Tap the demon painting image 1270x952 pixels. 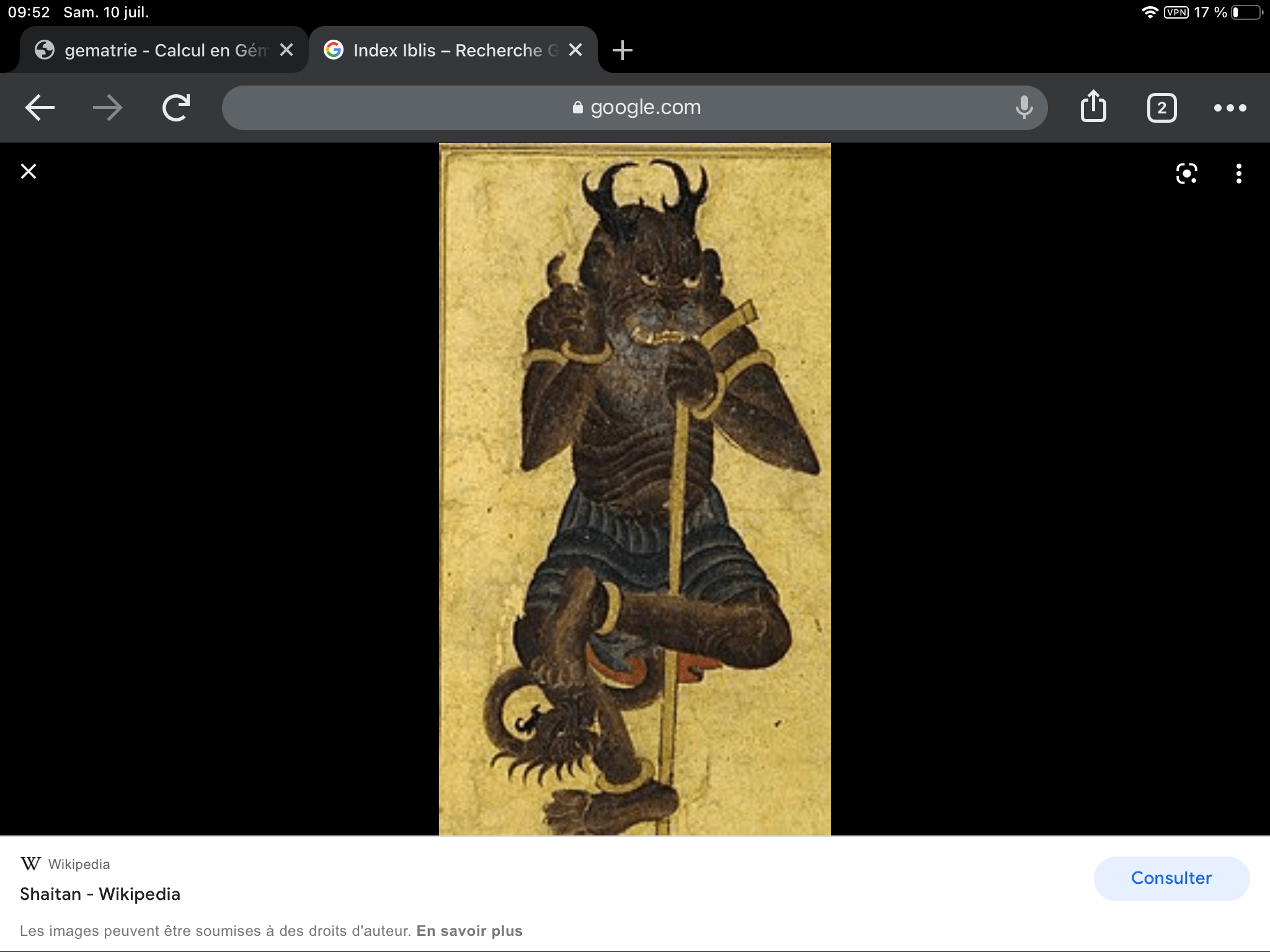(634, 489)
